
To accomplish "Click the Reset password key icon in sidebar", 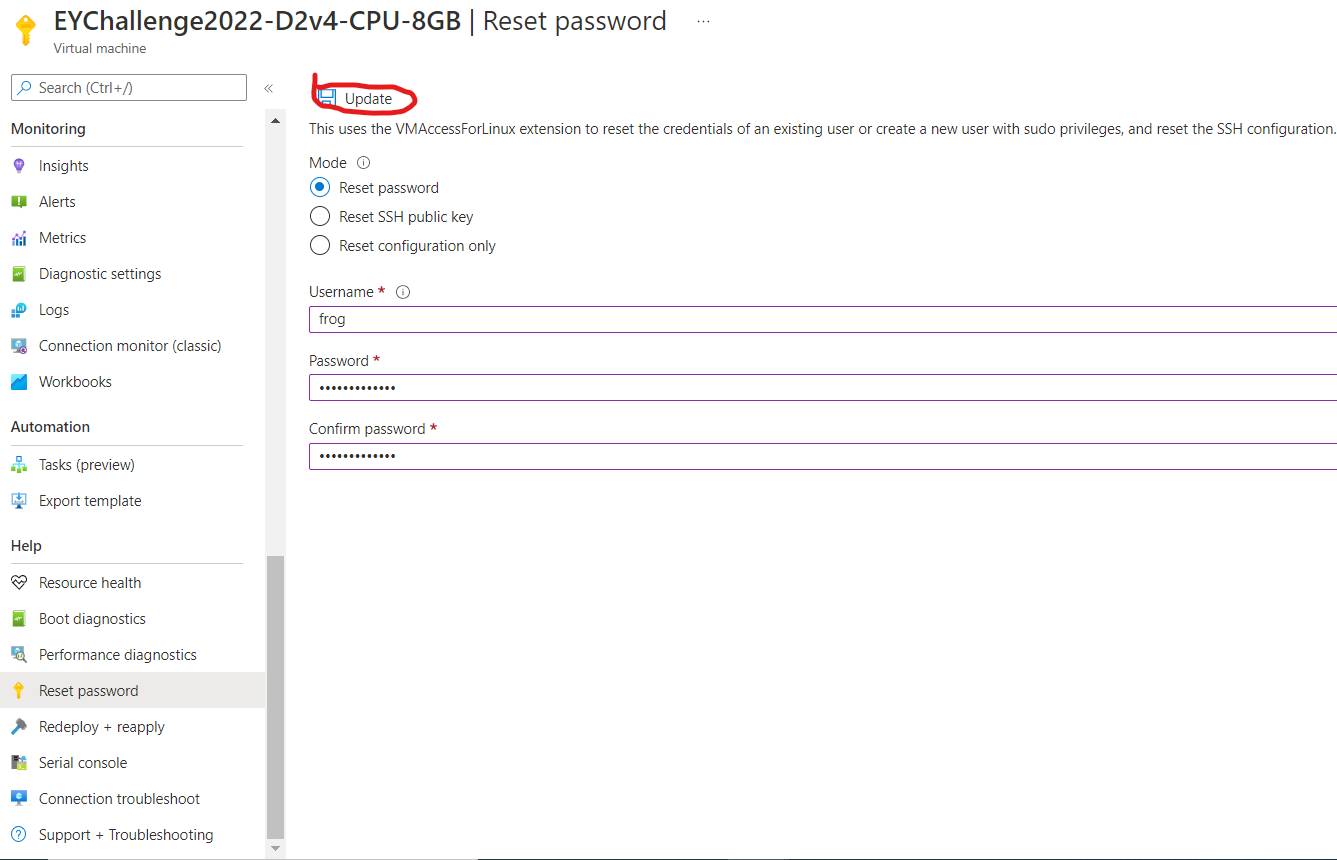I will tap(19, 691).
